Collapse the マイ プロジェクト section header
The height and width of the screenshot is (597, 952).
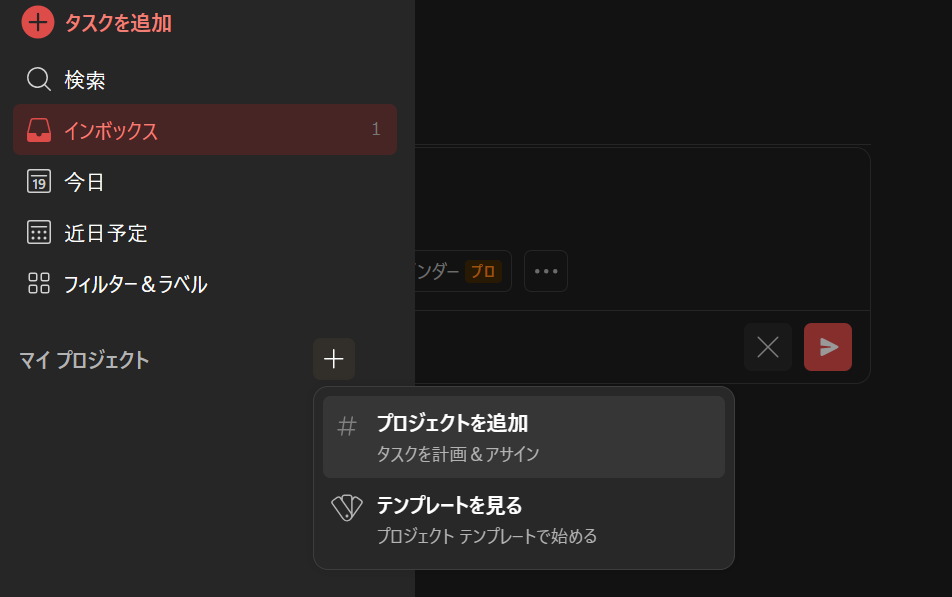84,360
